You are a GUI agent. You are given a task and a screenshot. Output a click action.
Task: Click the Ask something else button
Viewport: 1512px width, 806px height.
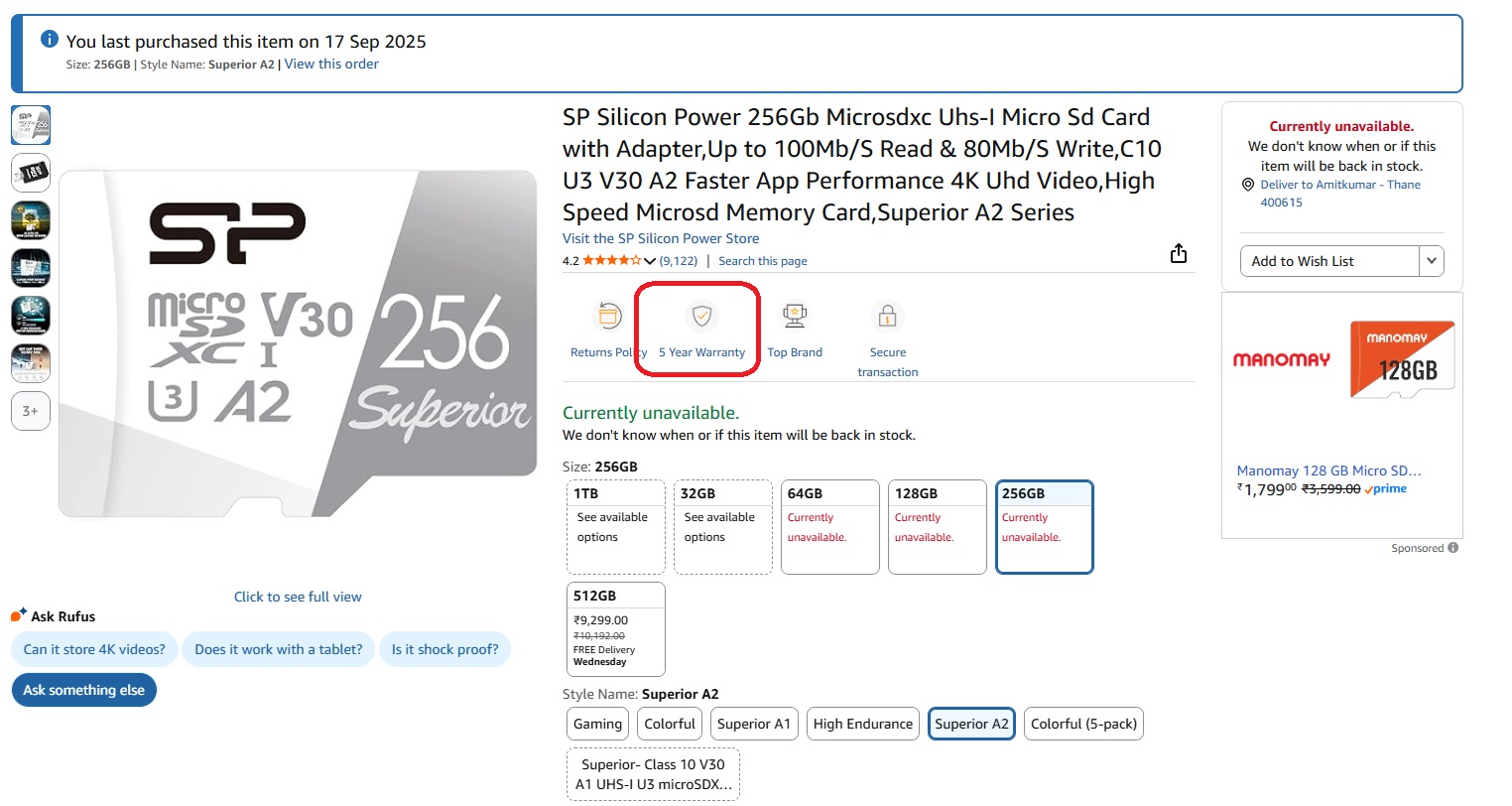coord(84,690)
